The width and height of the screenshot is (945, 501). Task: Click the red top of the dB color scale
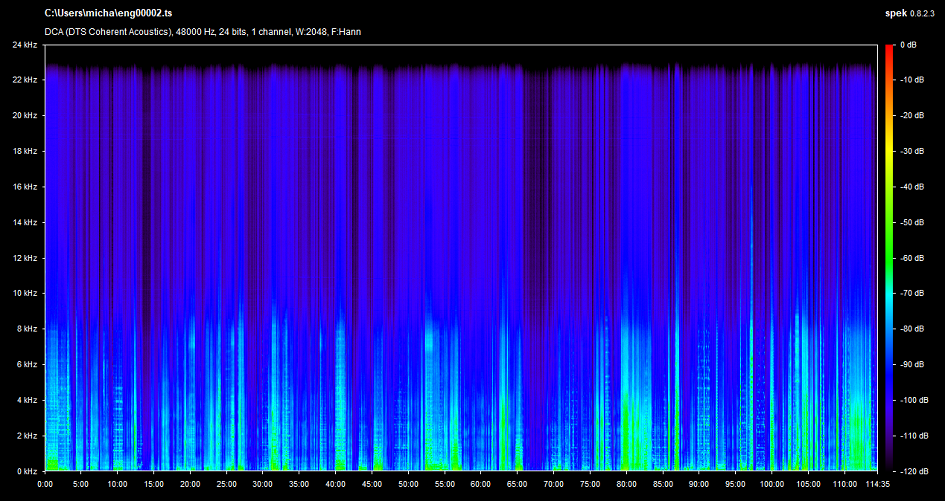tap(890, 49)
